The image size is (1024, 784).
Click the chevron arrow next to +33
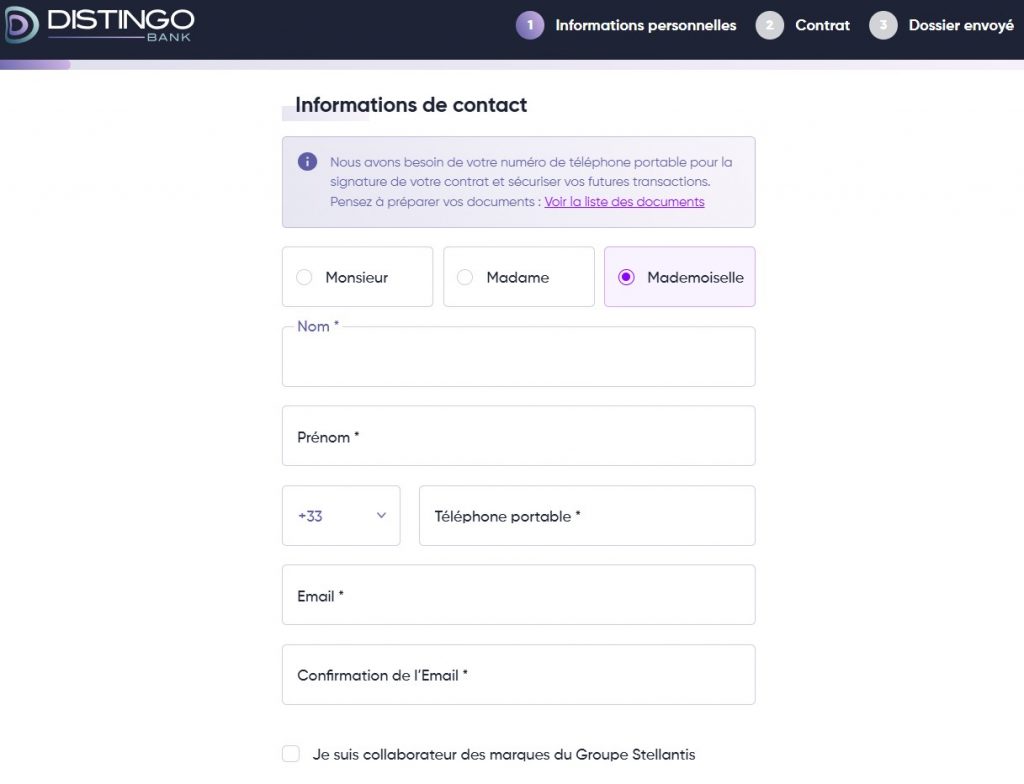(x=381, y=516)
